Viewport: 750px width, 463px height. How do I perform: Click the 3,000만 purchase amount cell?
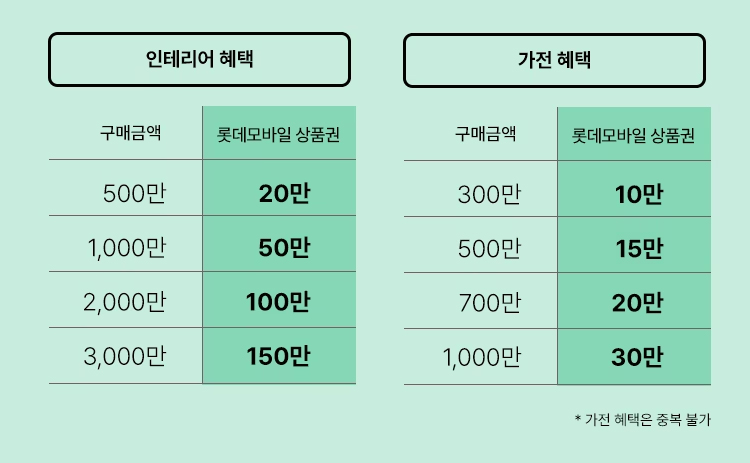pos(126,357)
